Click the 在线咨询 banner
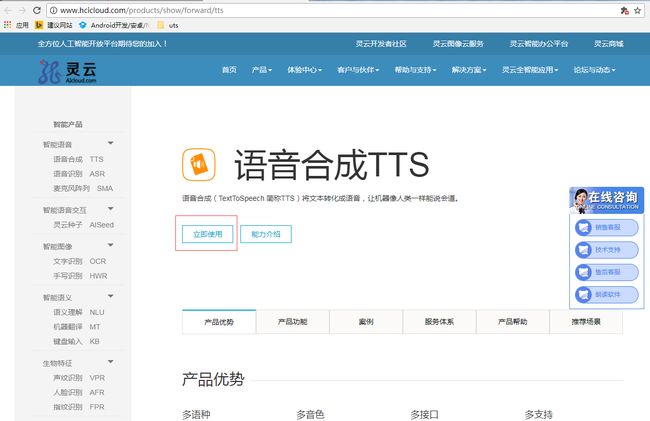The width and height of the screenshot is (650, 421). (606, 201)
